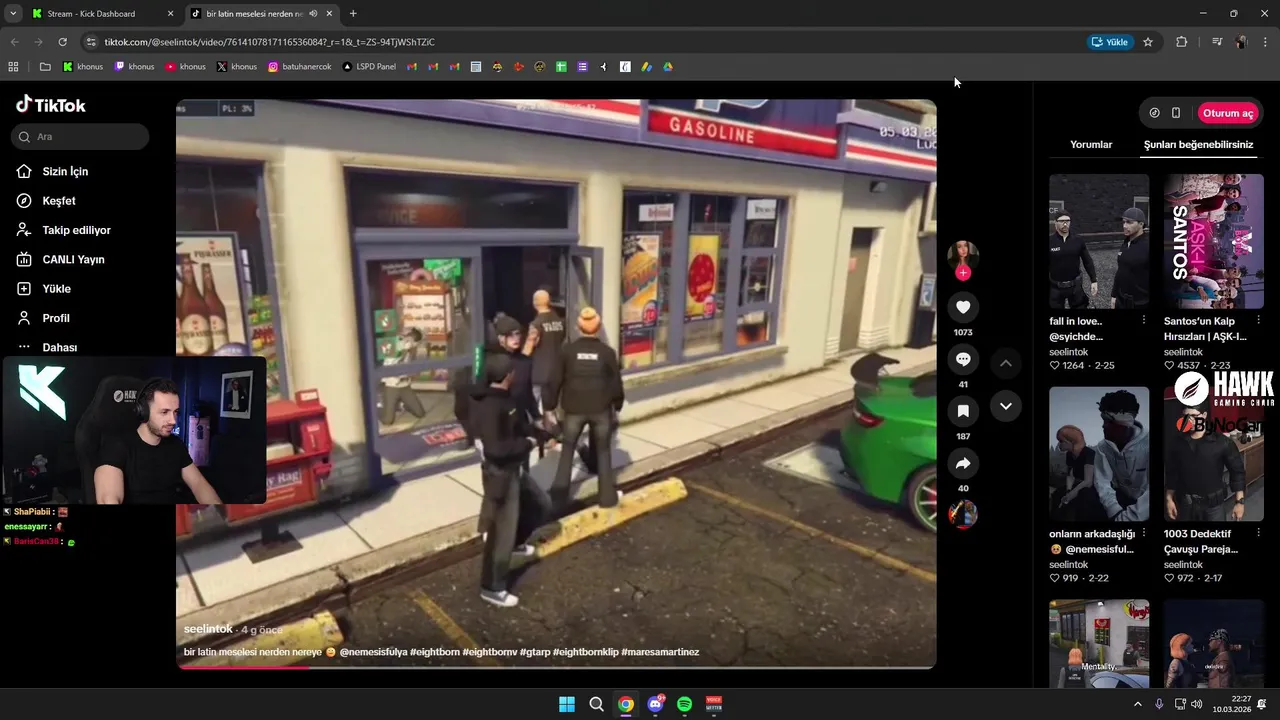
Task: Bookmark this page with the star icon
Action: pyautogui.click(x=1148, y=42)
